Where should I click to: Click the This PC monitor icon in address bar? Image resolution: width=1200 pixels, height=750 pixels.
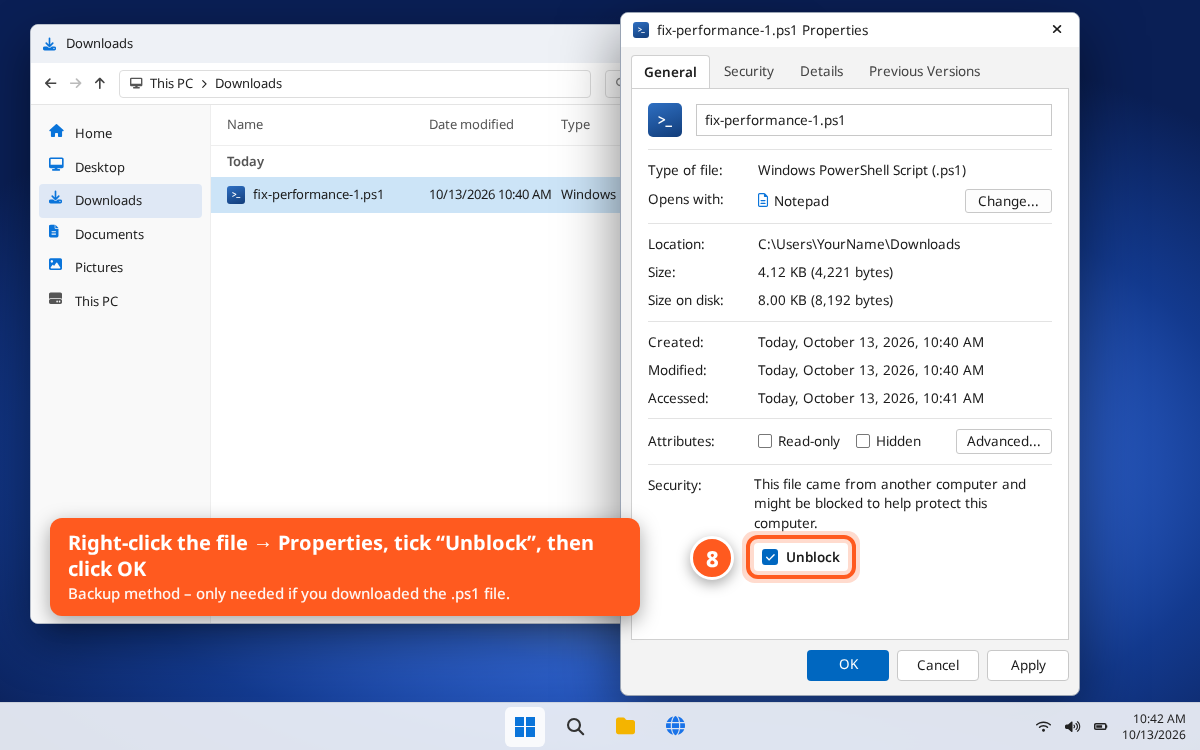(x=136, y=83)
